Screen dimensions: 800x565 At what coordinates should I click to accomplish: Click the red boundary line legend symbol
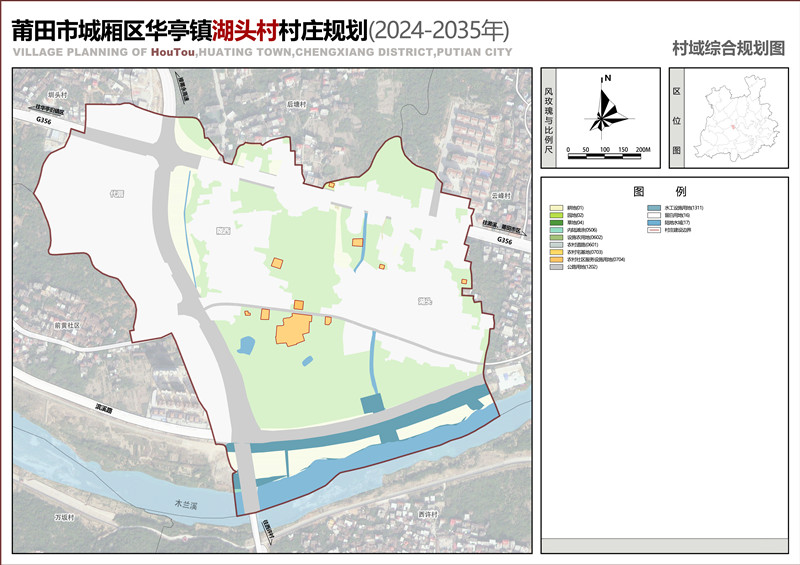tap(655, 229)
